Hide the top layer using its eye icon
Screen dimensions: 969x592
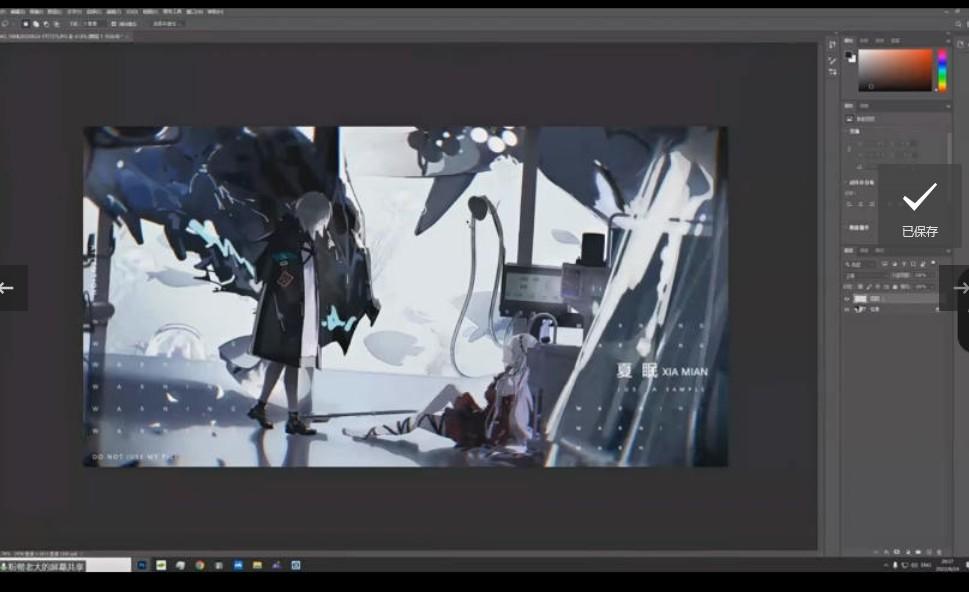tap(848, 298)
